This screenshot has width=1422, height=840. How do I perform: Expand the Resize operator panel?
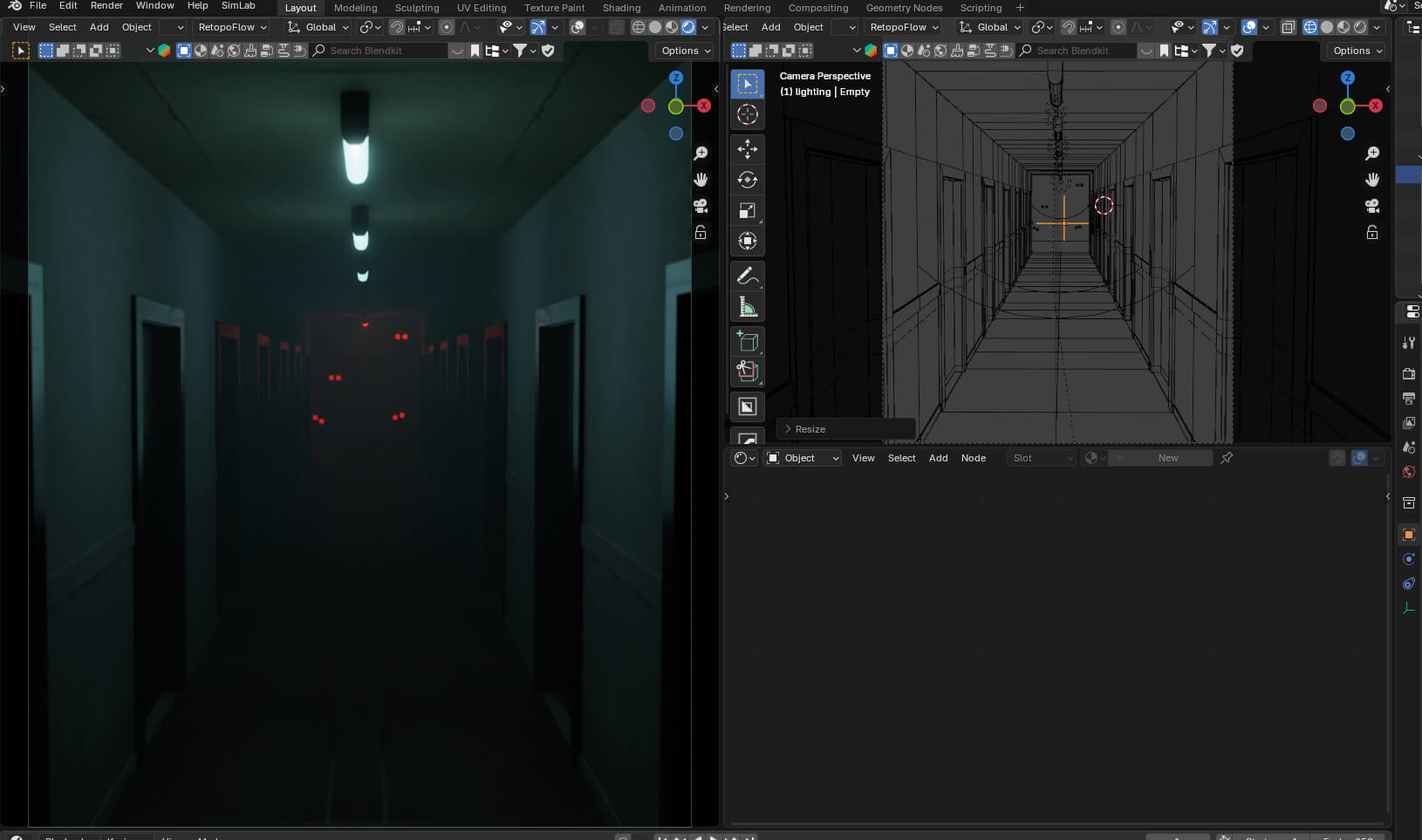845,429
